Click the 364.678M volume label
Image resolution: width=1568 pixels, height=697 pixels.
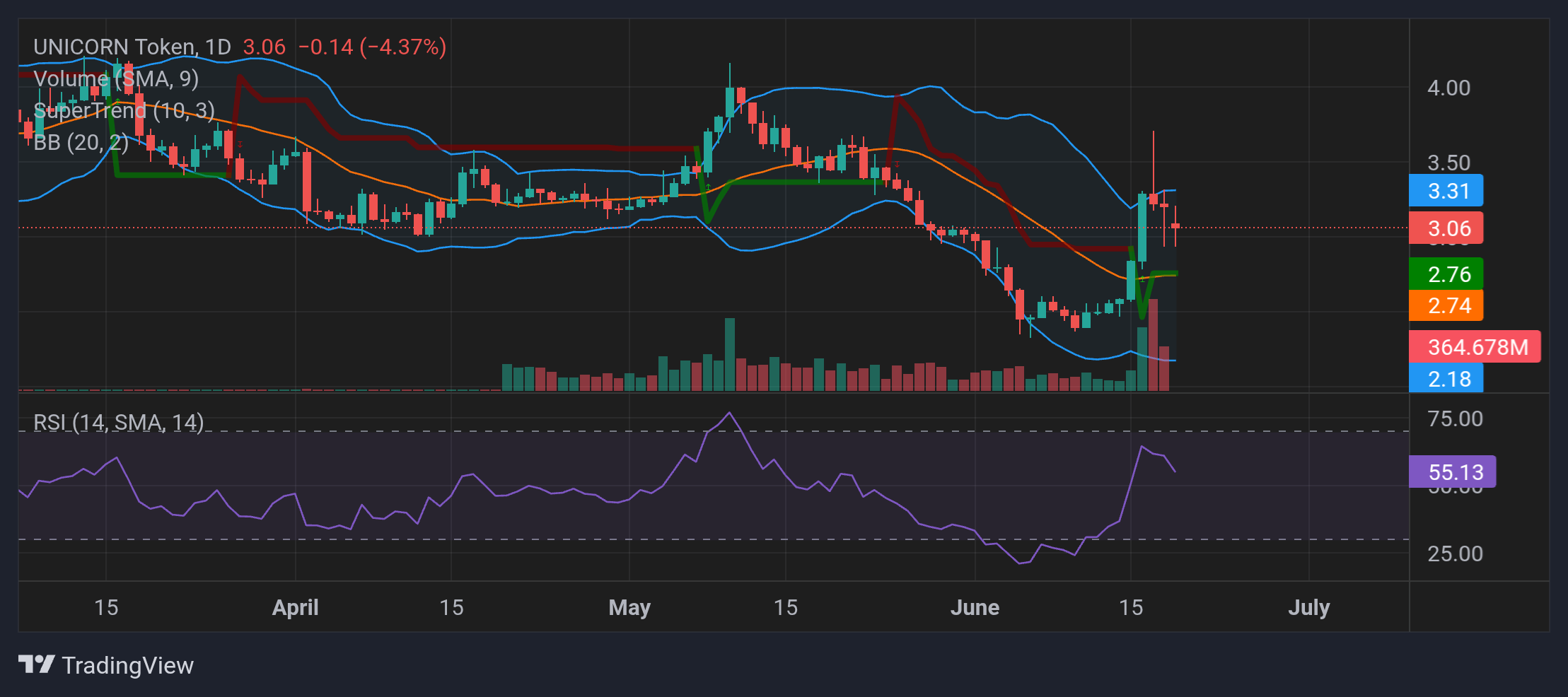pos(1475,347)
